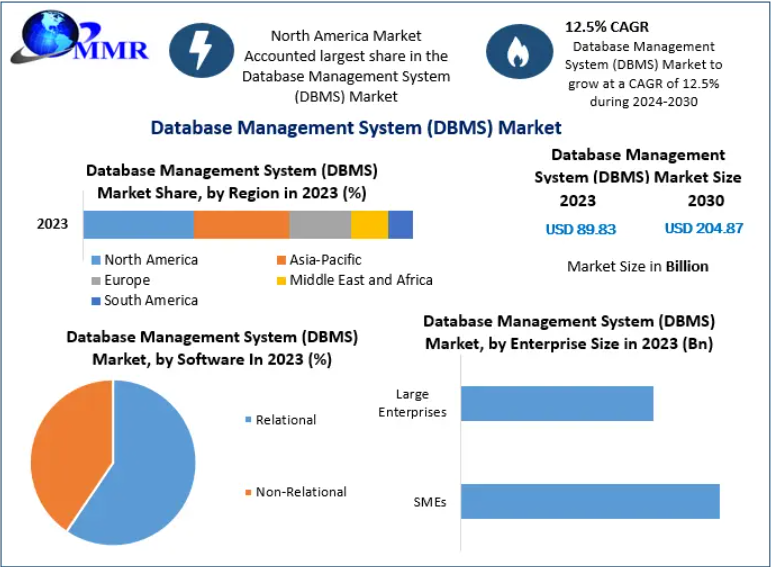The image size is (771, 567).
Task: Click the Large Enterprises bar
Action: coord(556,403)
